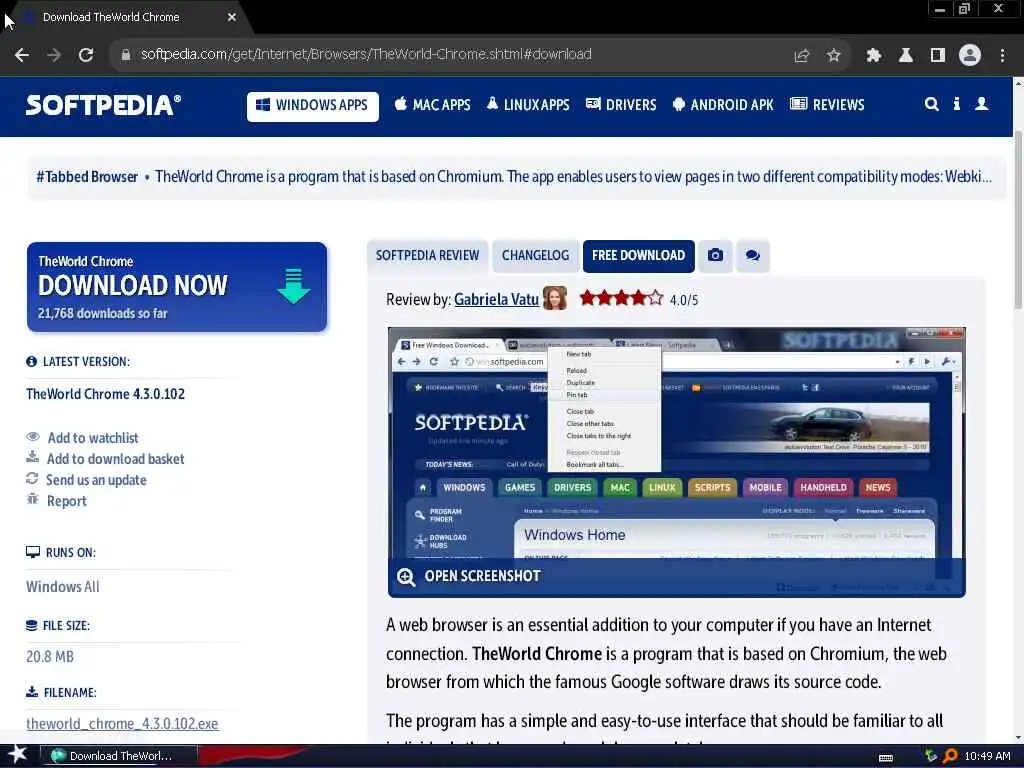Open the screenshots camera tab

coord(715,255)
